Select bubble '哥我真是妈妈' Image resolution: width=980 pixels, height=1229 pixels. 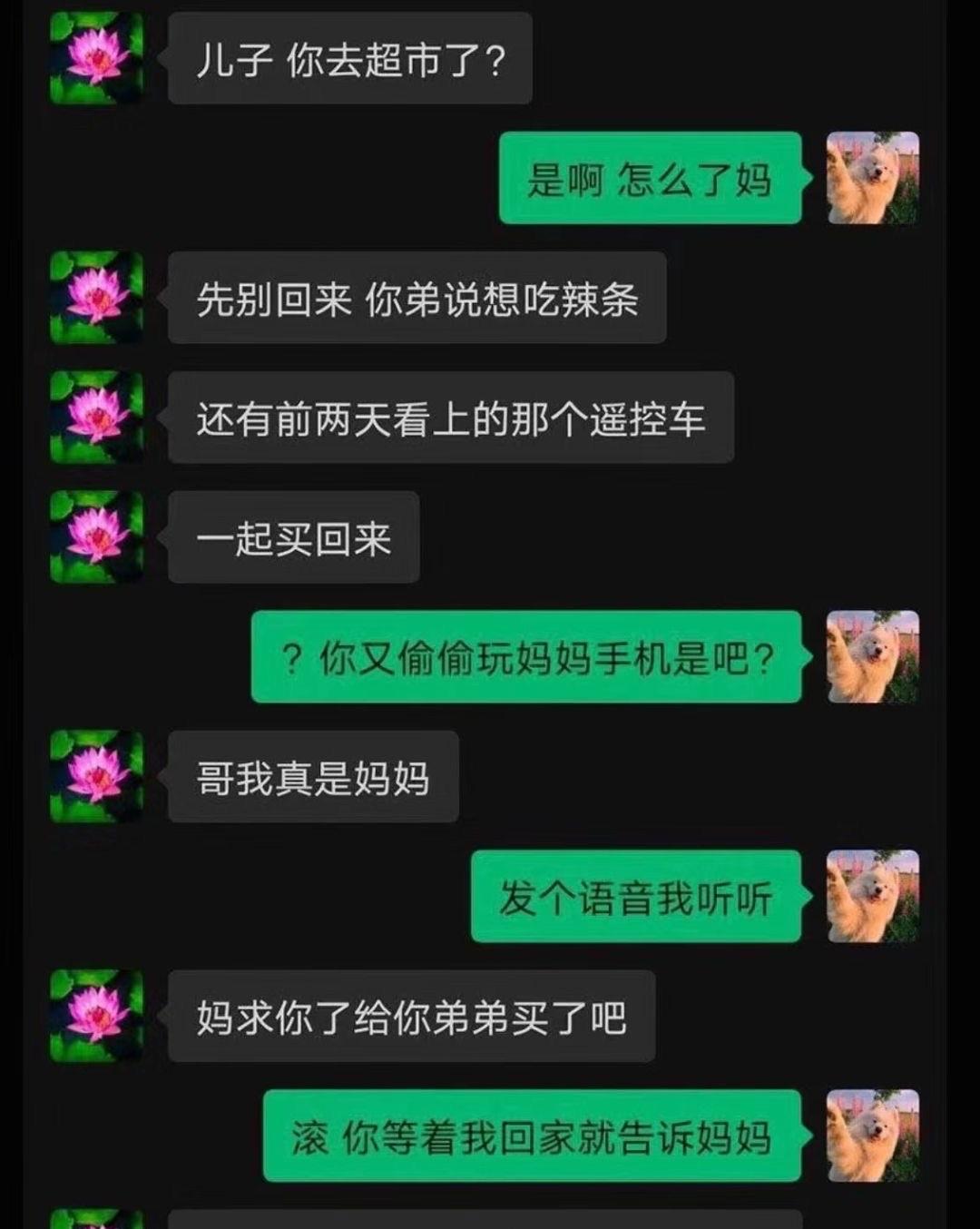pyautogui.click(x=313, y=777)
